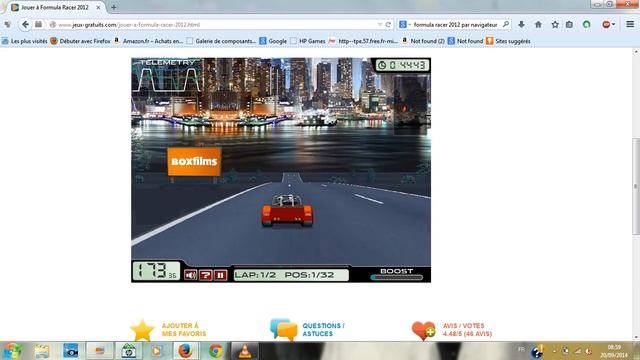Viewport: 640px width, 360px height.
Task: Open the HP application in taskbar
Action: 128,351
